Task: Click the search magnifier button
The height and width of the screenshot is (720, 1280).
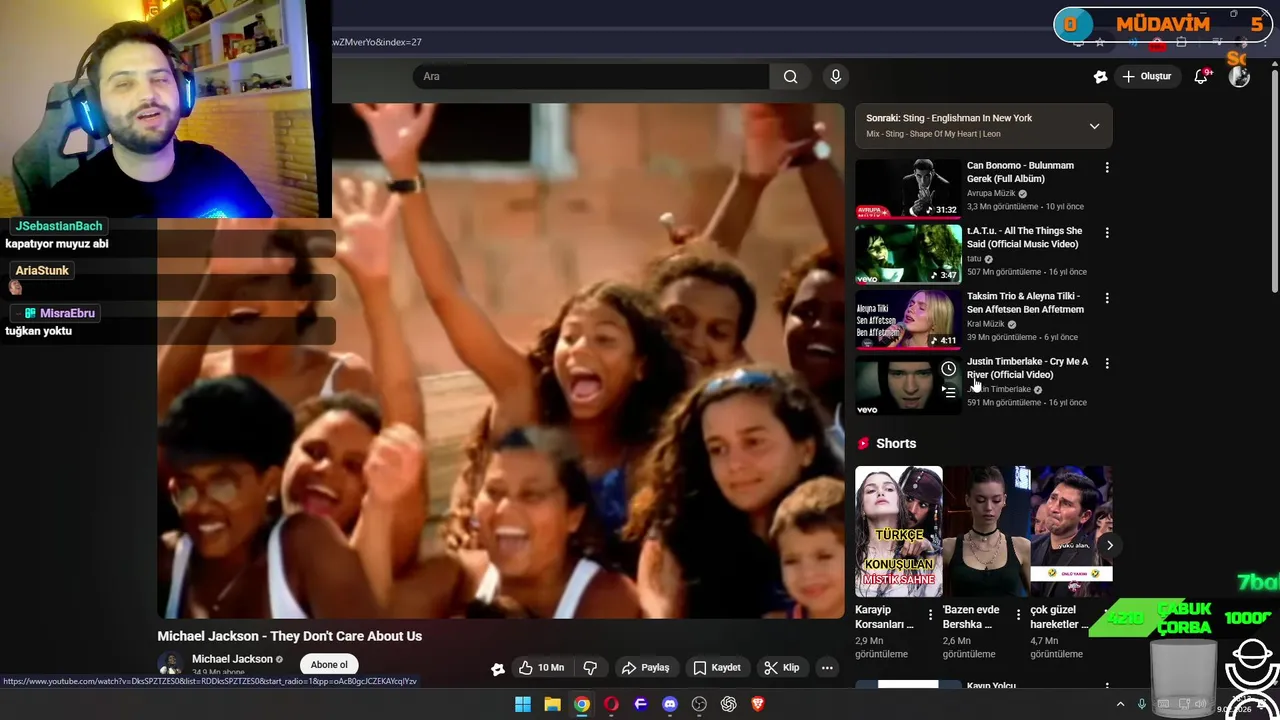Action: (x=790, y=76)
